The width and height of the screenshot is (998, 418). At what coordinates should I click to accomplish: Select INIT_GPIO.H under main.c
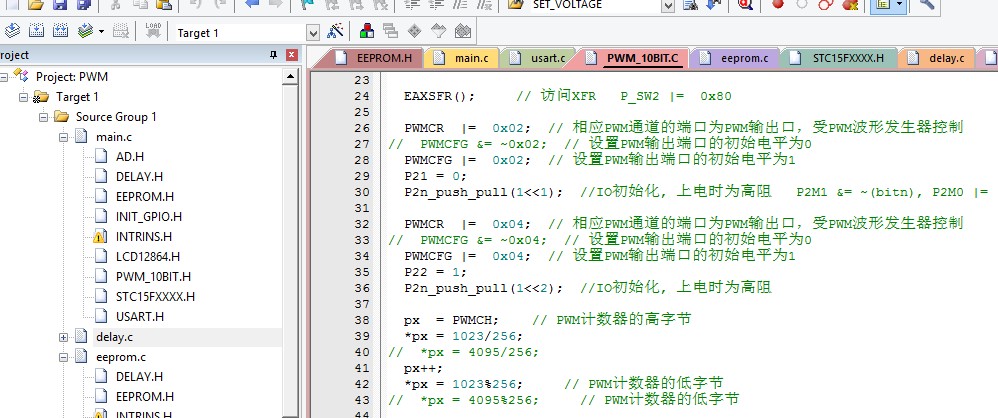148,216
